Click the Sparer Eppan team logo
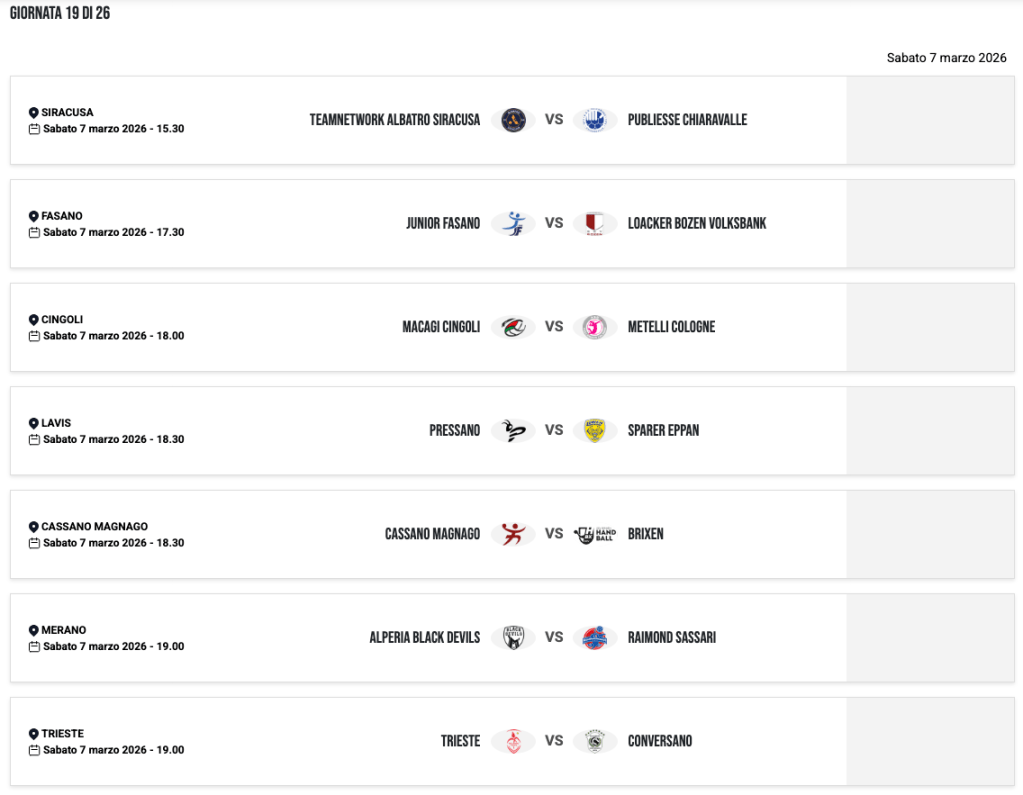1023x795 pixels. [595, 430]
